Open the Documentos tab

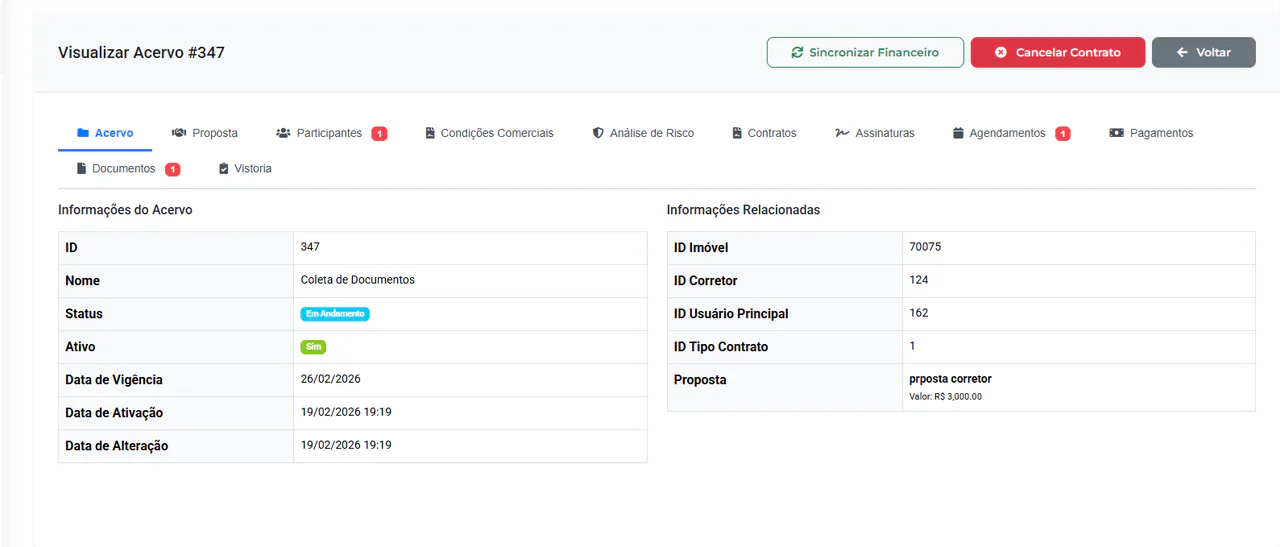point(128,169)
